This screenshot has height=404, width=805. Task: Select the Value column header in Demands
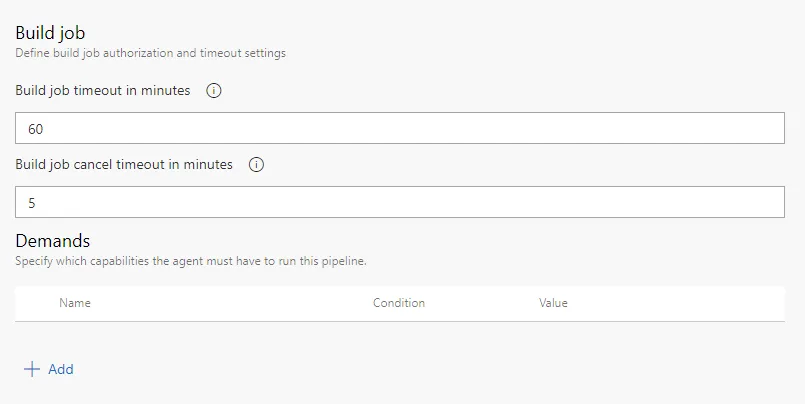pos(553,303)
